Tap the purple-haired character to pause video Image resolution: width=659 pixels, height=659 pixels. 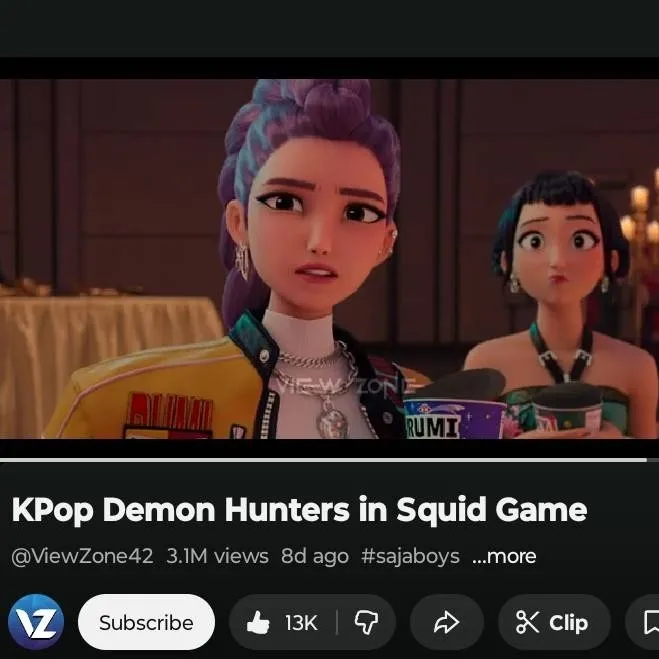(x=310, y=220)
